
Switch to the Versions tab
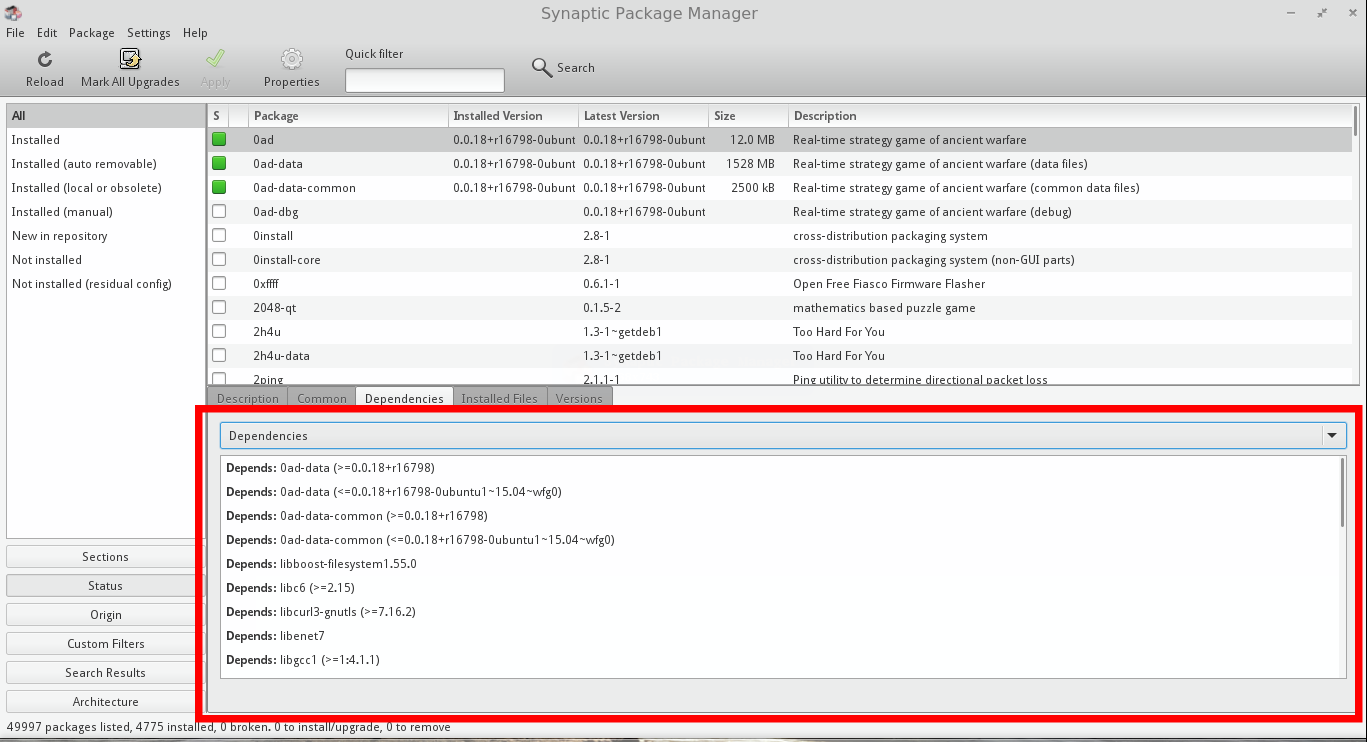point(580,398)
